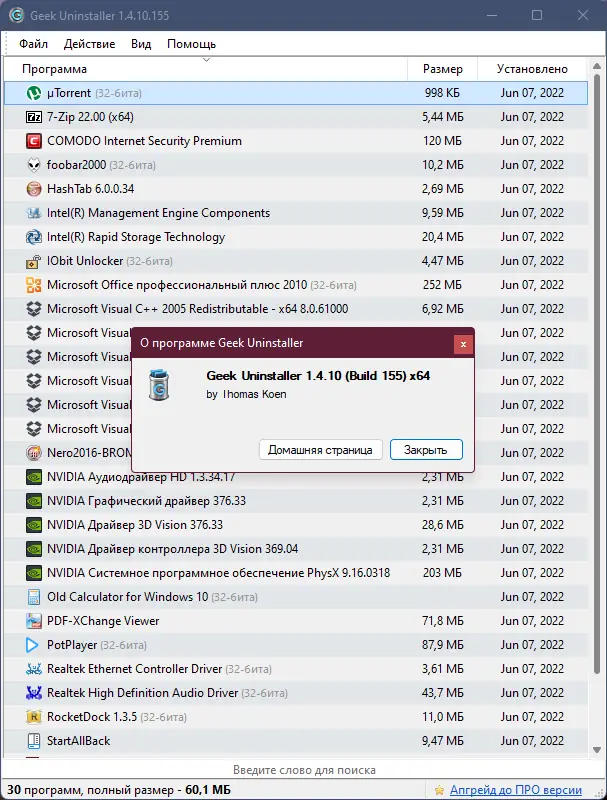Click the HashTab 6.0.0.34 icon
The width and height of the screenshot is (607, 800).
[34, 189]
